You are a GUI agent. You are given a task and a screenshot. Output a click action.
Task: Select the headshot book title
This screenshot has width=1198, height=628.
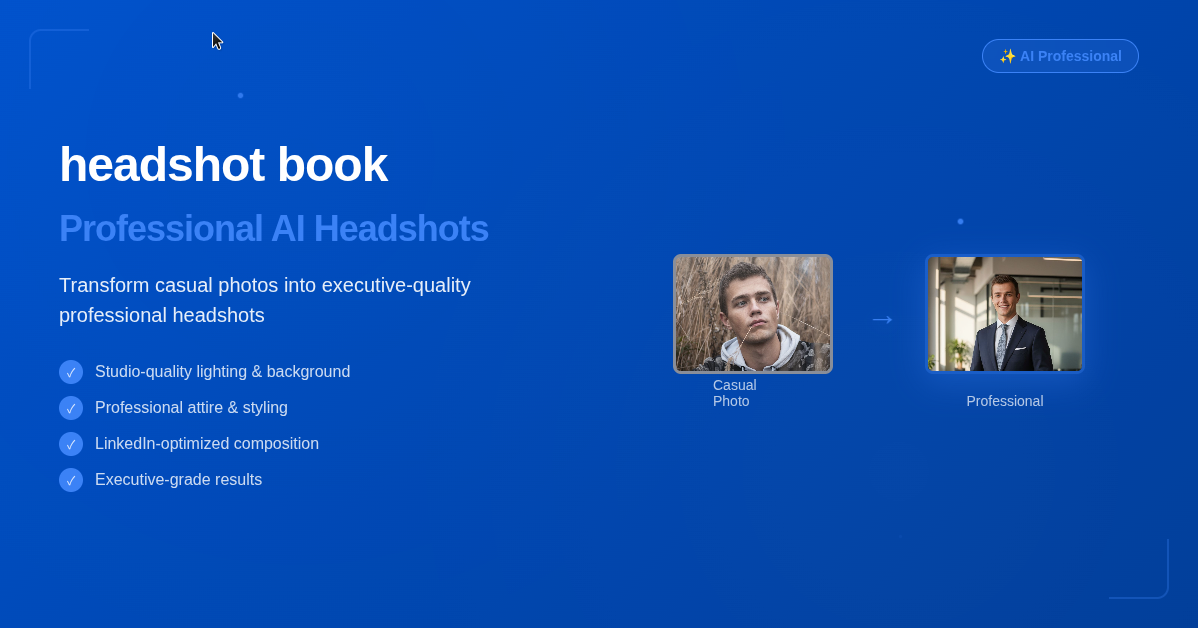[x=223, y=164]
